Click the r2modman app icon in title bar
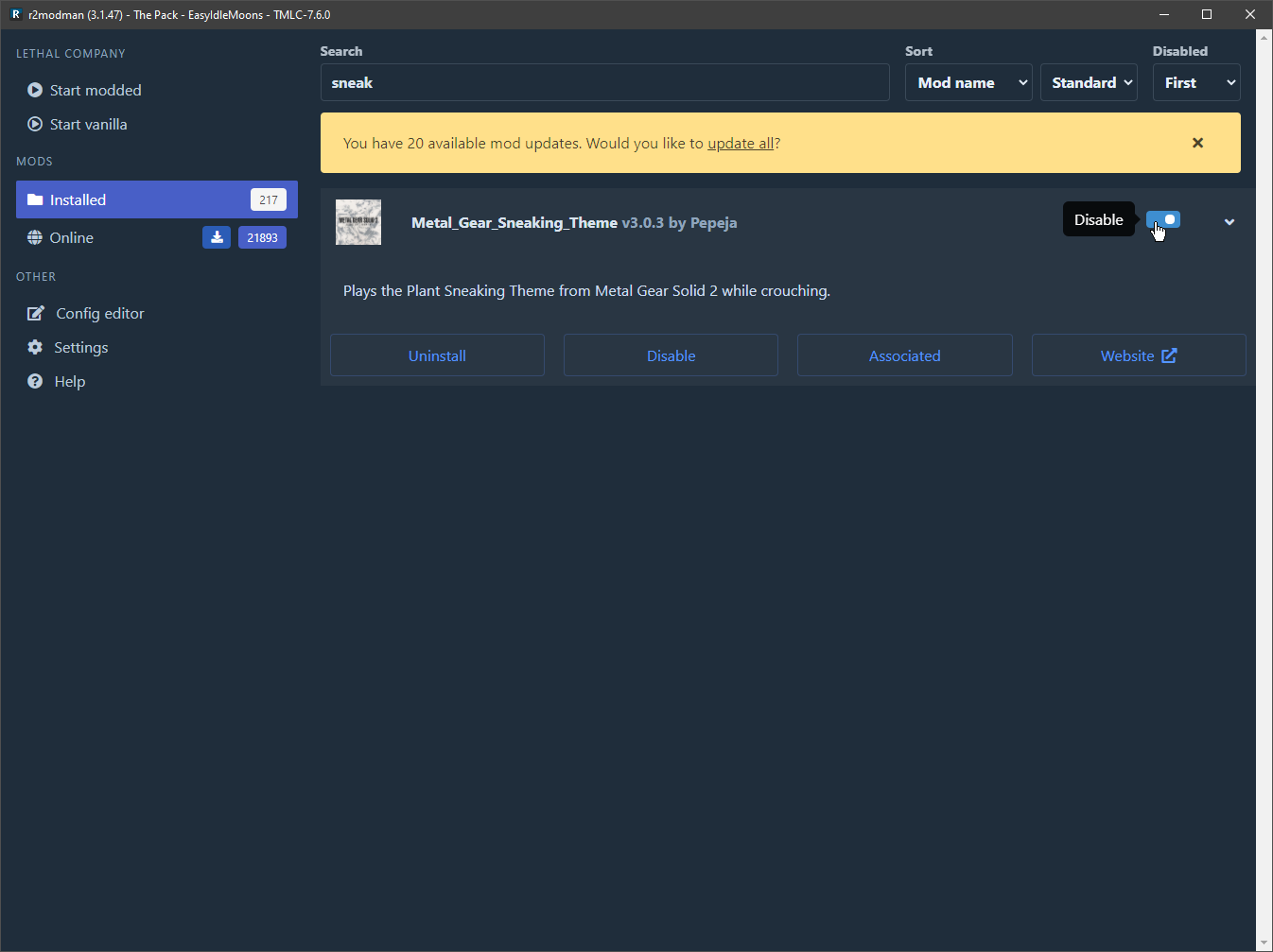Image resolution: width=1273 pixels, height=952 pixels. 16,14
